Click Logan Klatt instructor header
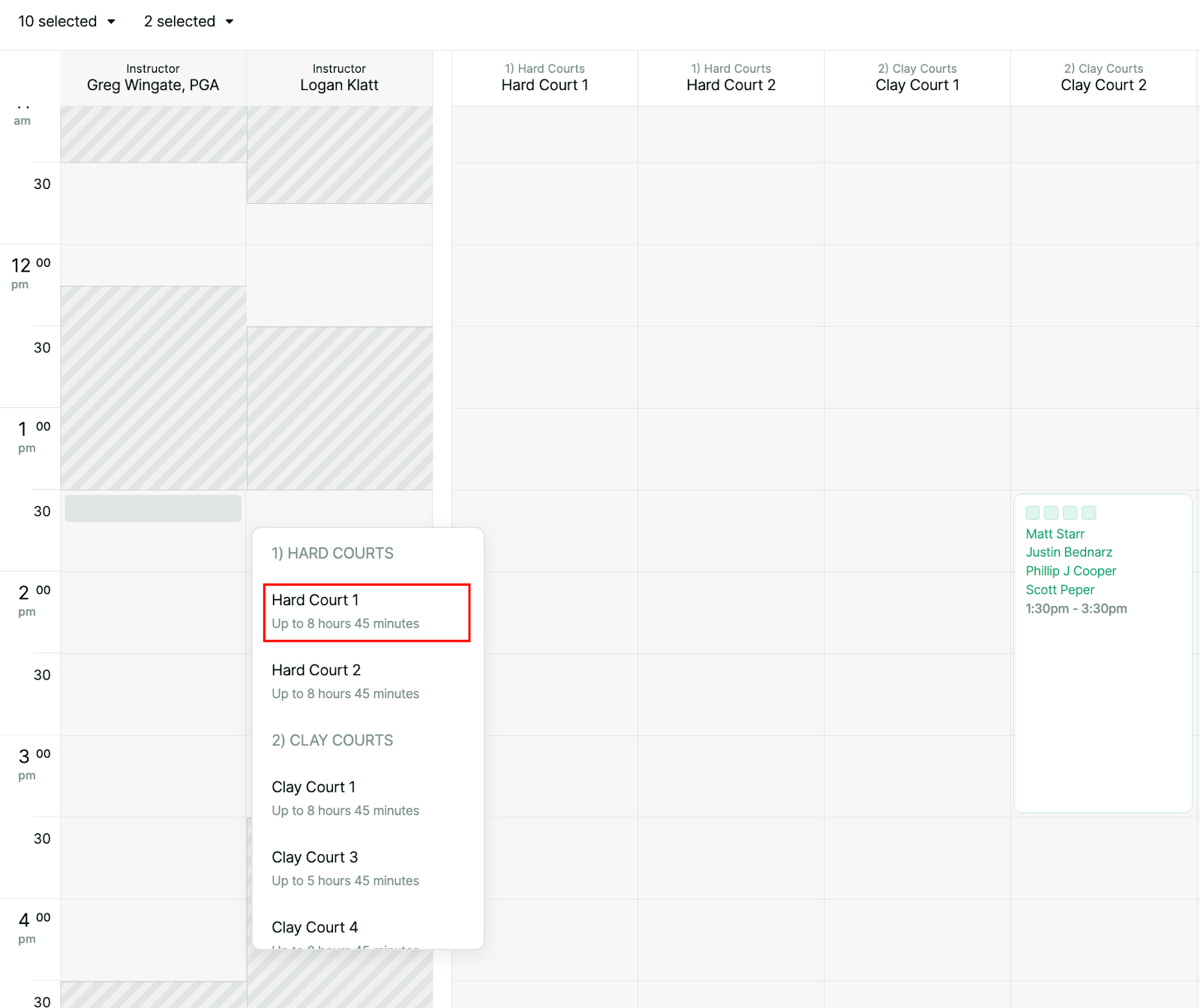The width and height of the screenshot is (1200, 1008). pyautogui.click(x=339, y=78)
